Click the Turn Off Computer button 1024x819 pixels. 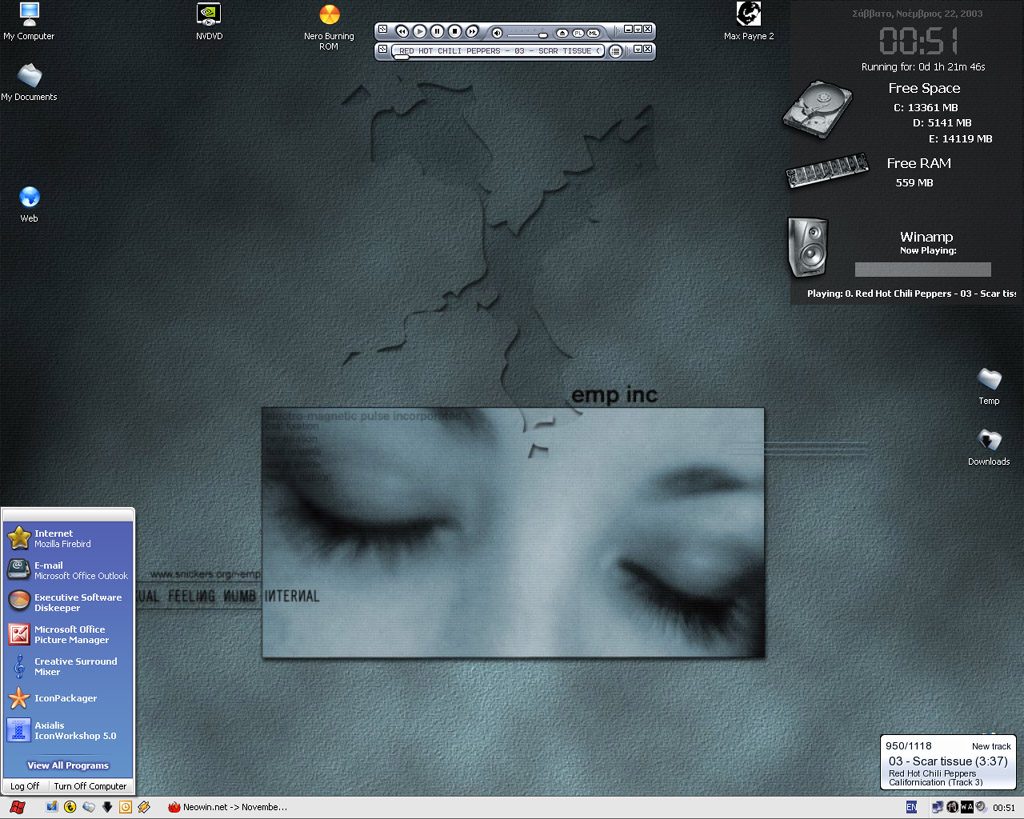[90, 786]
